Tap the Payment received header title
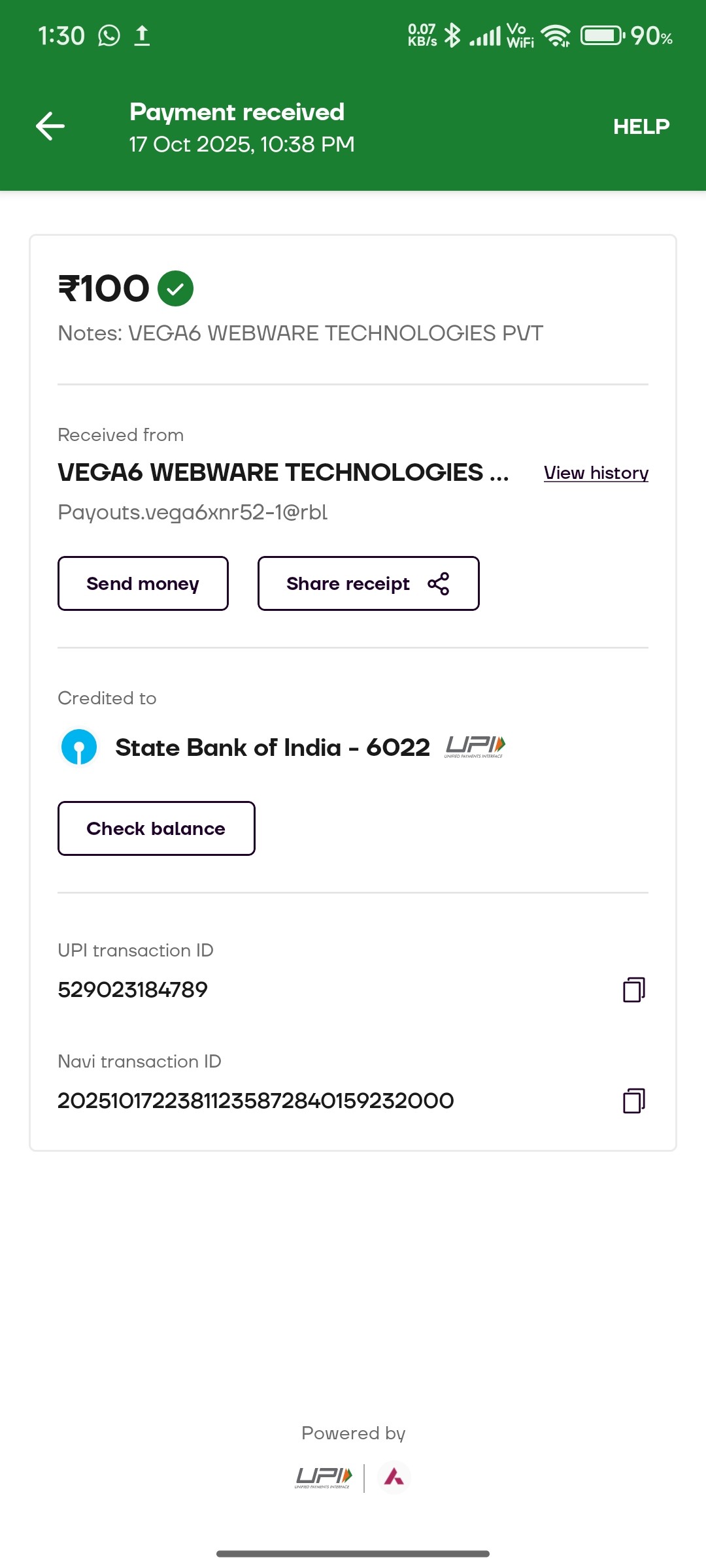 237,112
